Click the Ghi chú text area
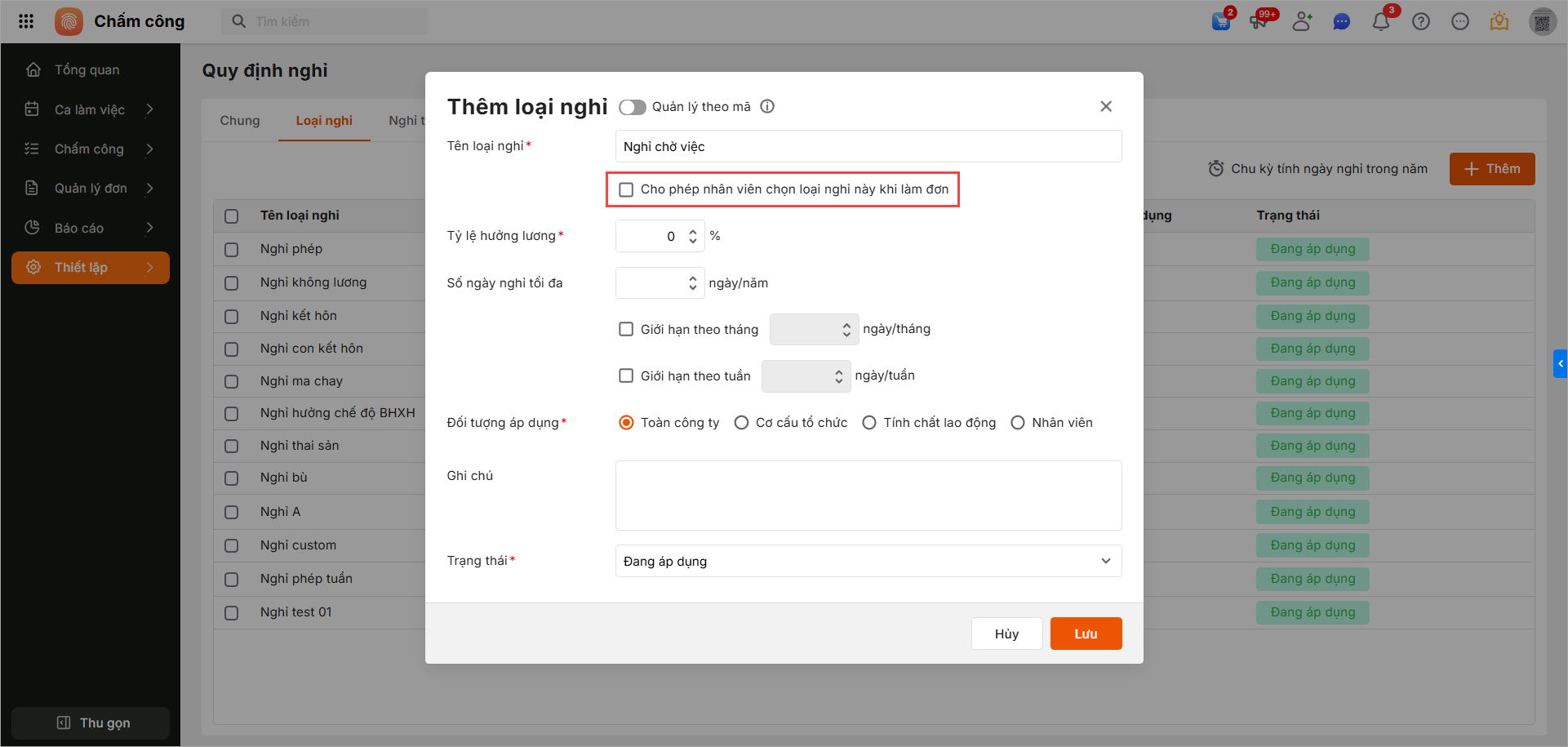1568x747 pixels. tap(868, 495)
